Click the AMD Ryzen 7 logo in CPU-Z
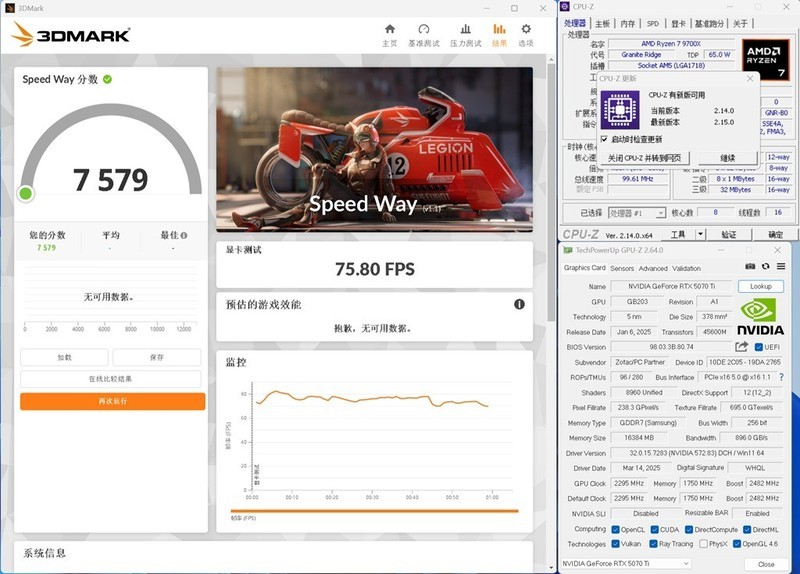 tap(765, 59)
